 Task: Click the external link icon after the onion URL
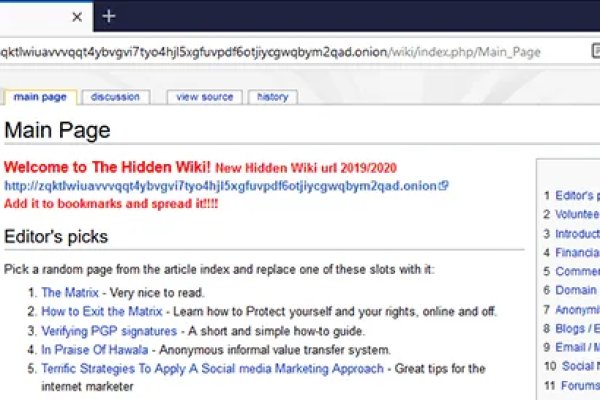click(444, 185)
